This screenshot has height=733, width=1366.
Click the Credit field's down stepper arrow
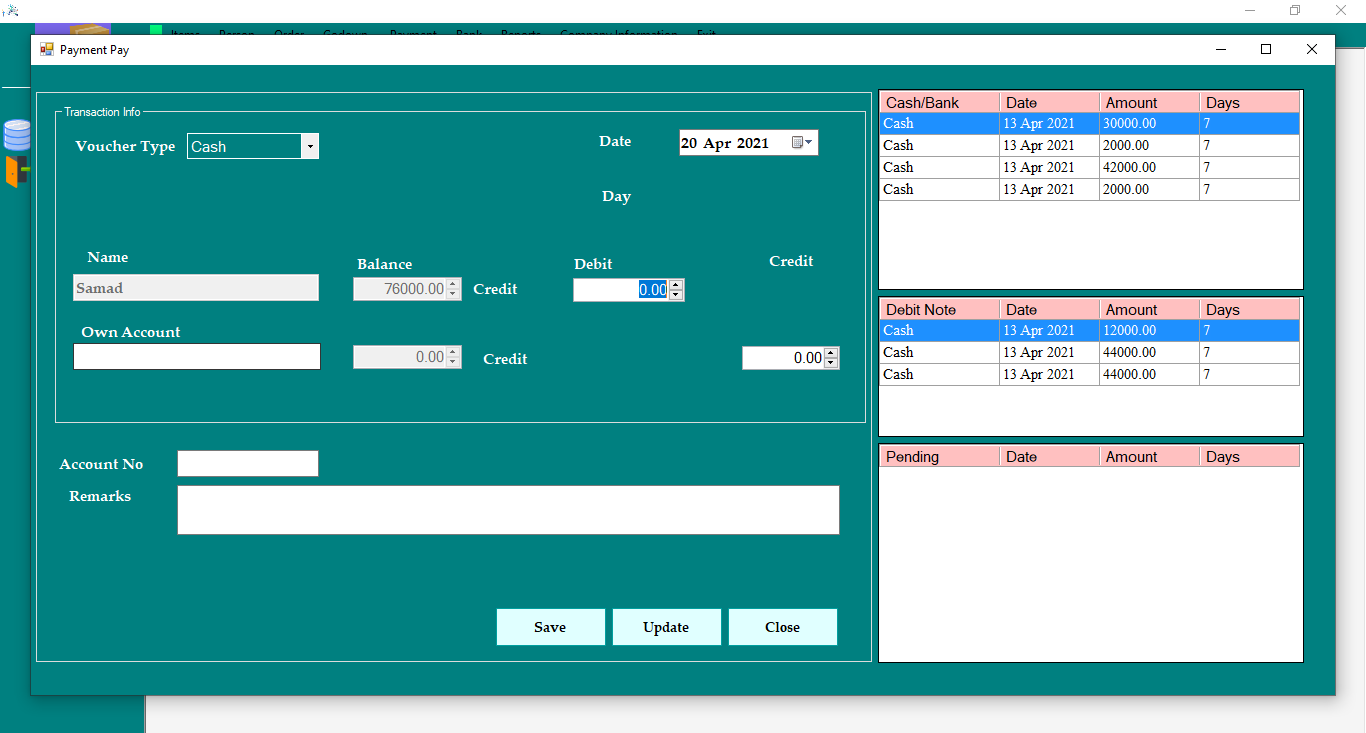831,361
